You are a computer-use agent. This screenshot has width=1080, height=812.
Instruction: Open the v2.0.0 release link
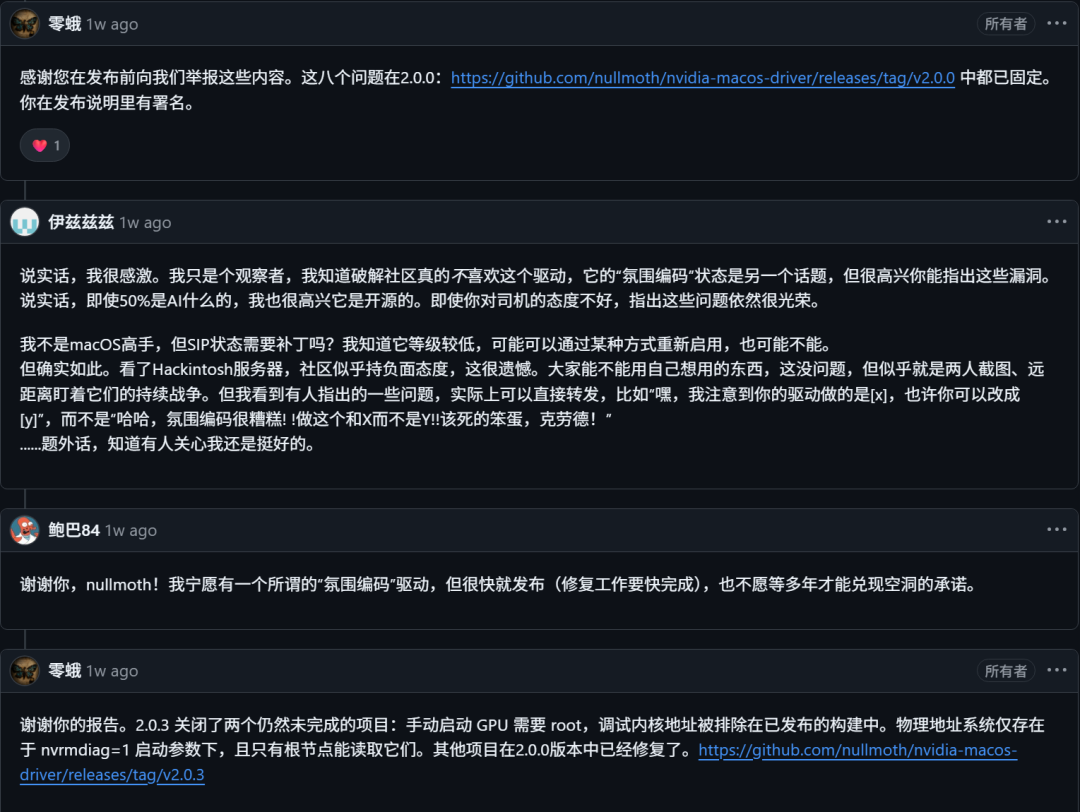703,78
